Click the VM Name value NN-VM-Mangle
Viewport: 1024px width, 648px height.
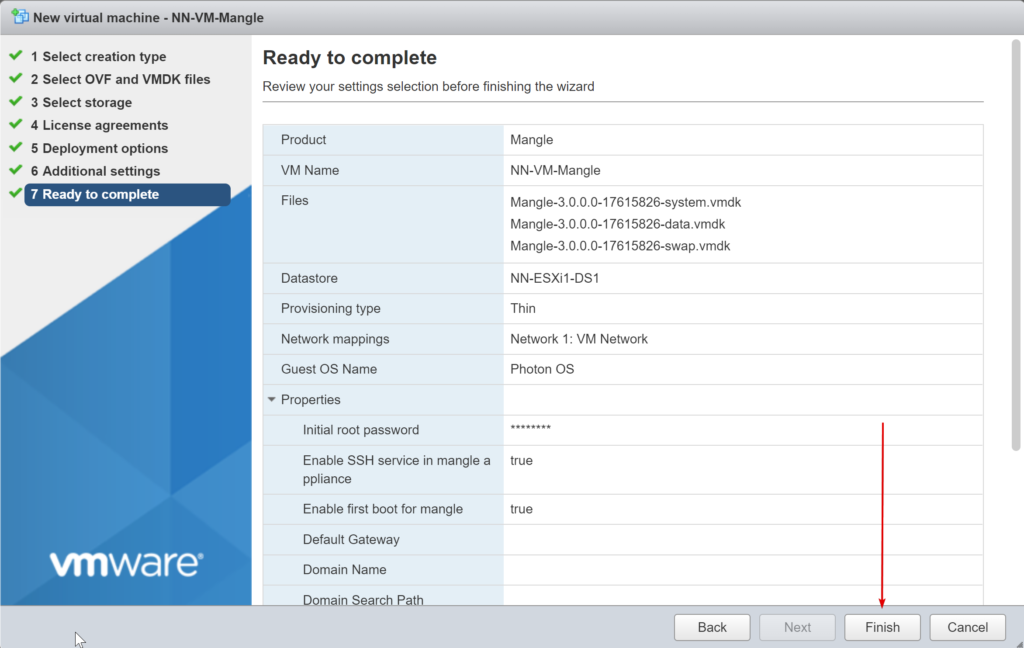[555, 170]
